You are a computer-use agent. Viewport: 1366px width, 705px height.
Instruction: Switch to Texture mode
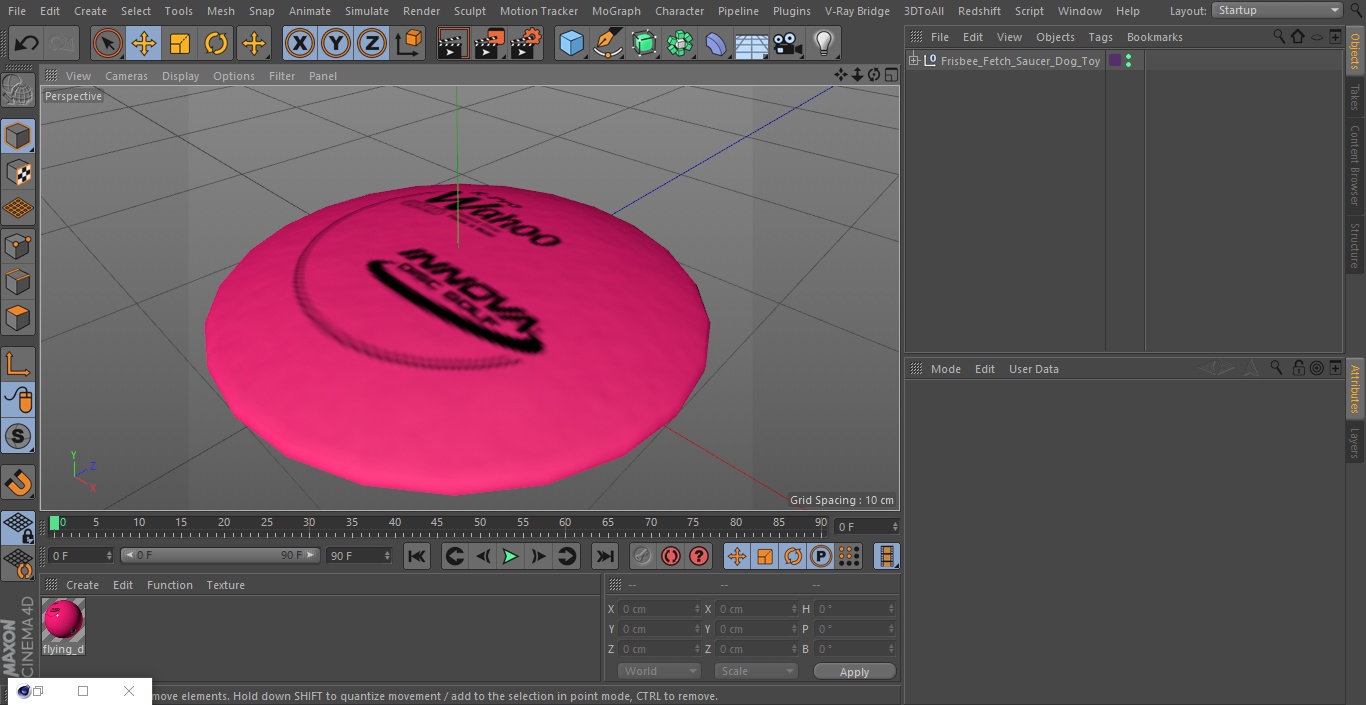[18, 173]
